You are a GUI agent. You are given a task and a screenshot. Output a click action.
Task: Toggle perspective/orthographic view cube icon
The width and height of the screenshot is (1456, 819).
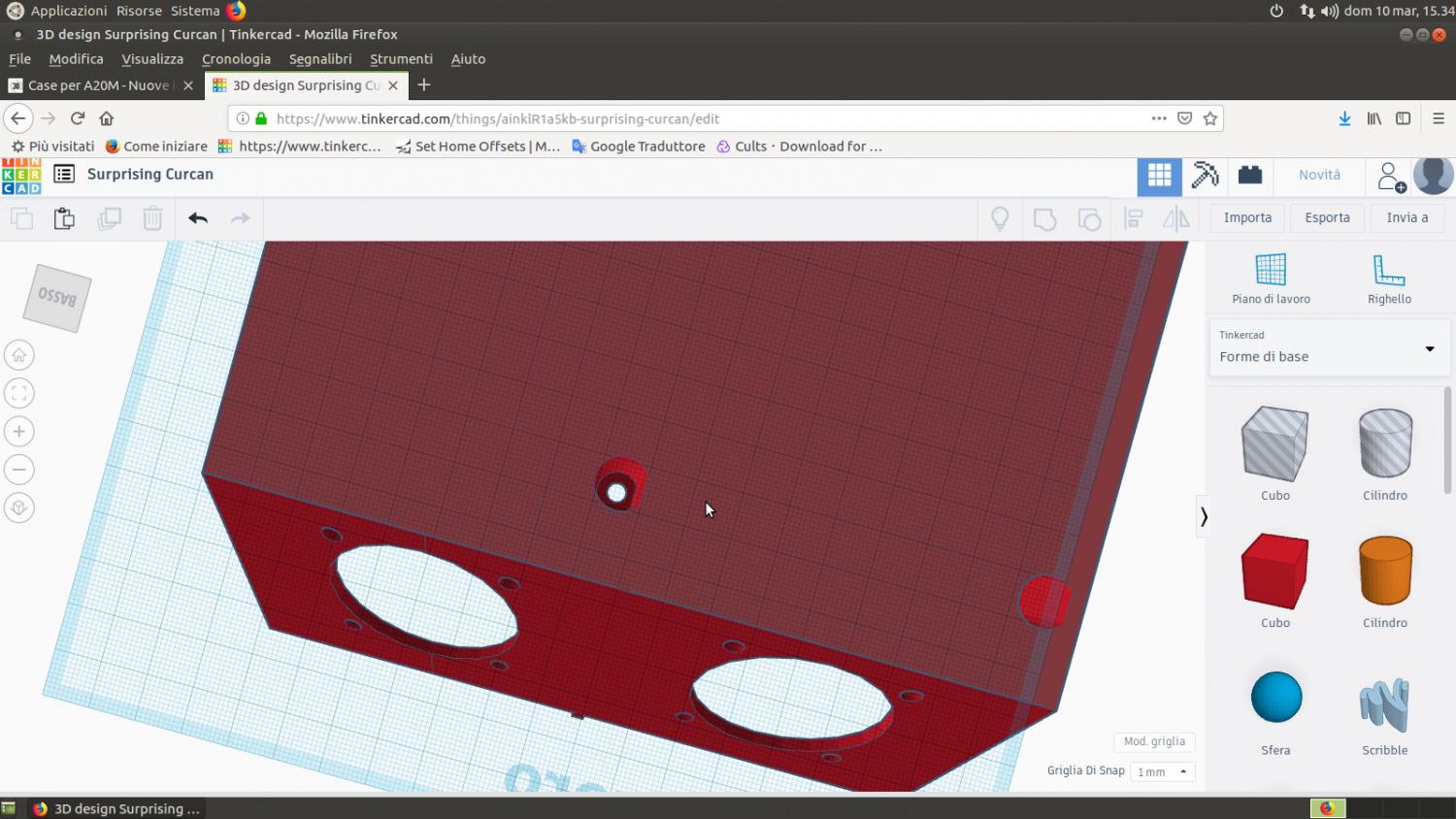coord(19,508)
